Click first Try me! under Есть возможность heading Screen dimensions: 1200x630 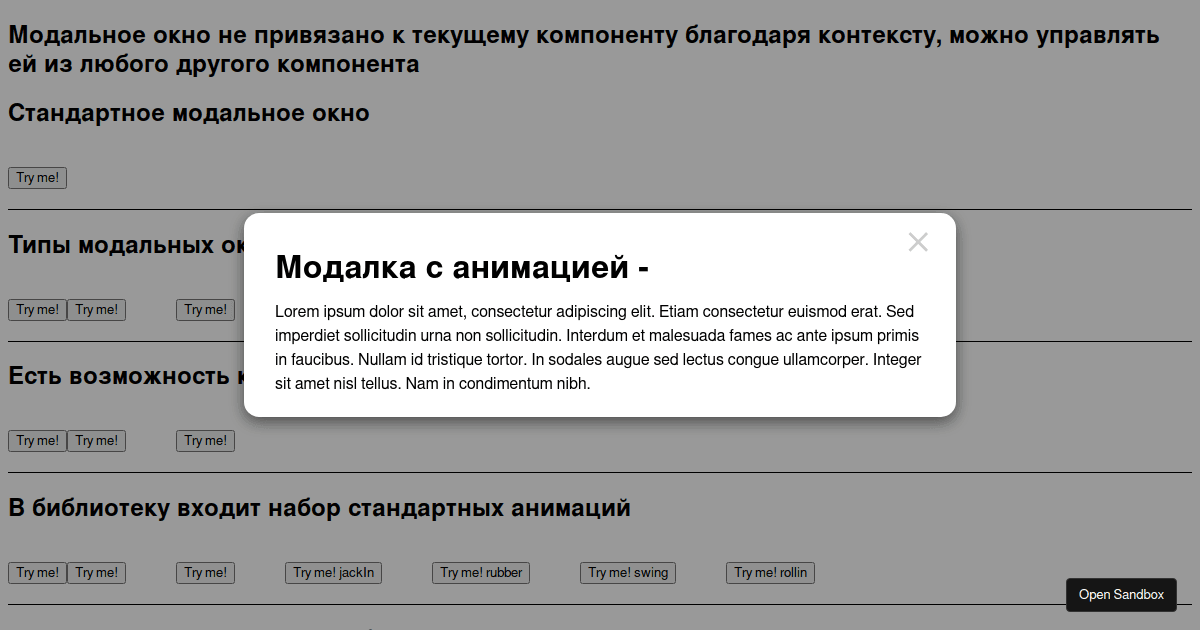pyautogui.click(x=37, y=441)
